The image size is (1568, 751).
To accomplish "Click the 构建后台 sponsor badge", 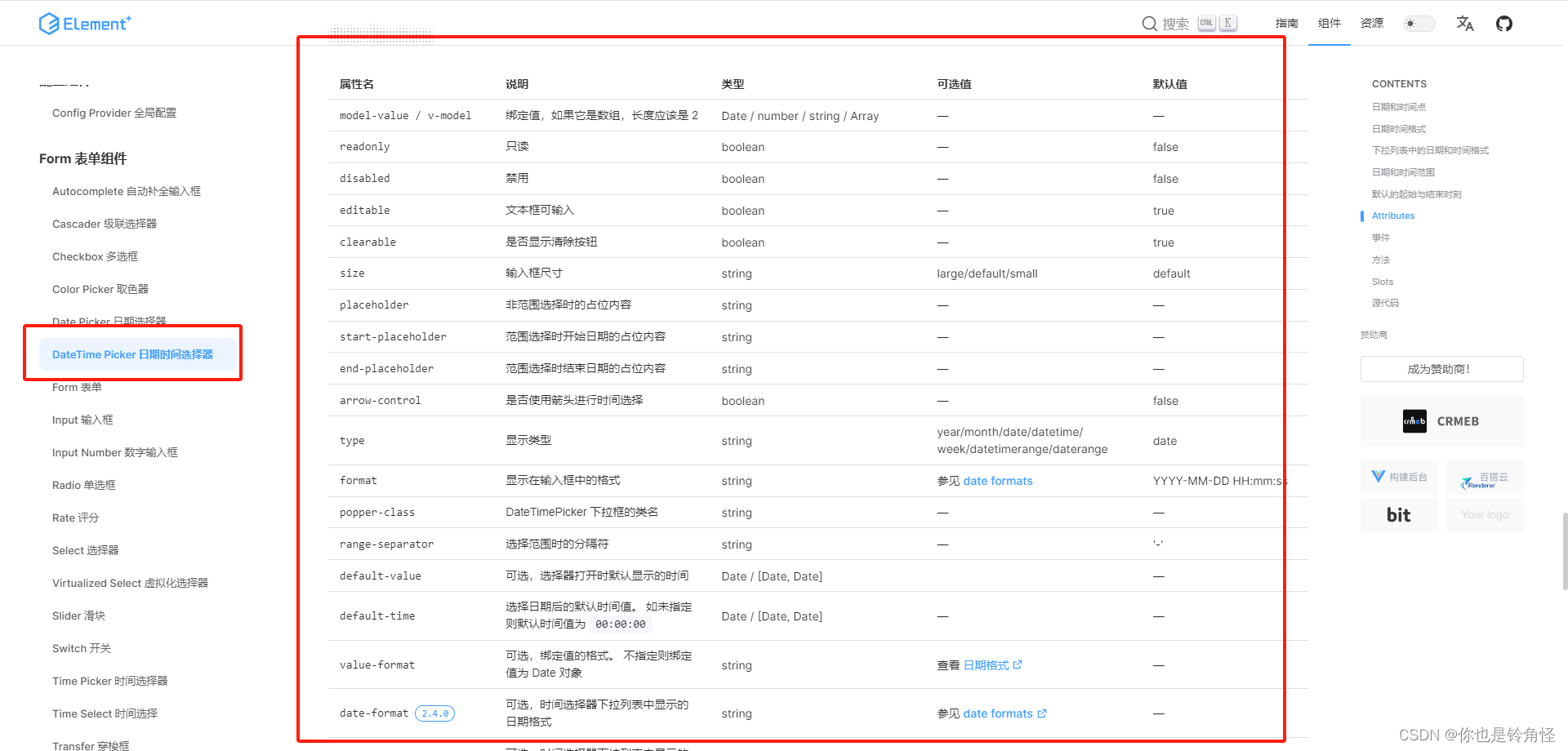I will click(1399, 477).
